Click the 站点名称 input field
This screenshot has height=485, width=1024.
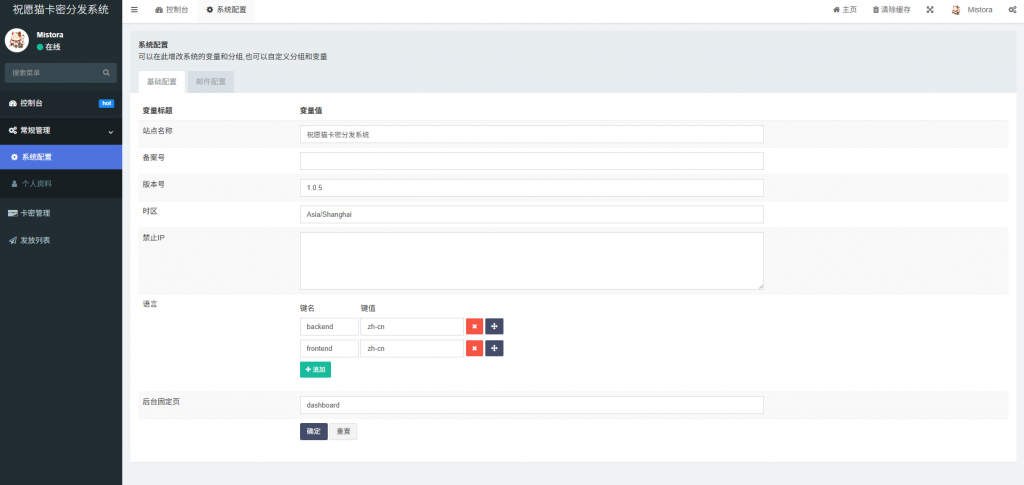point(532,134)
